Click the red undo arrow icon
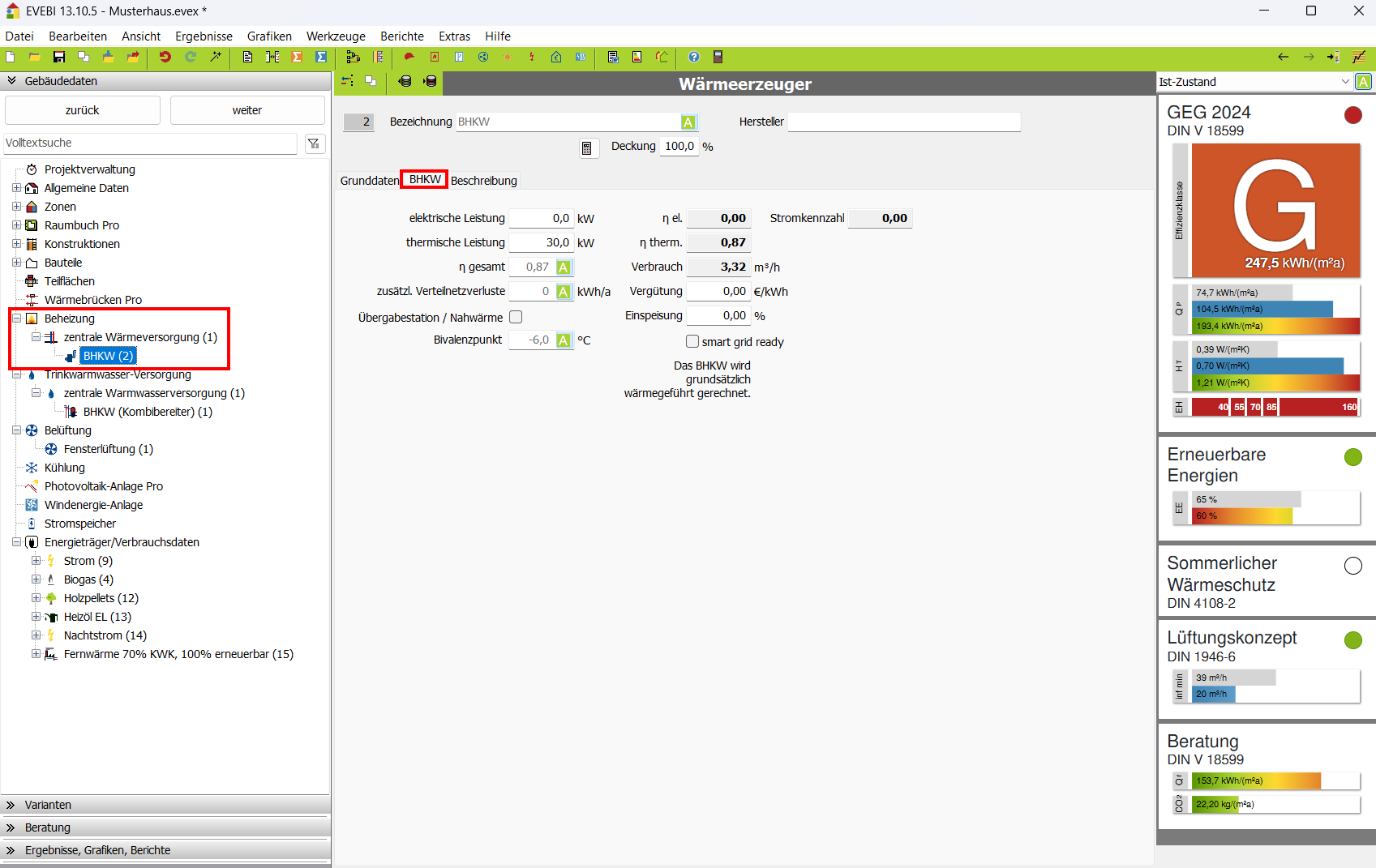 [165, 57]
